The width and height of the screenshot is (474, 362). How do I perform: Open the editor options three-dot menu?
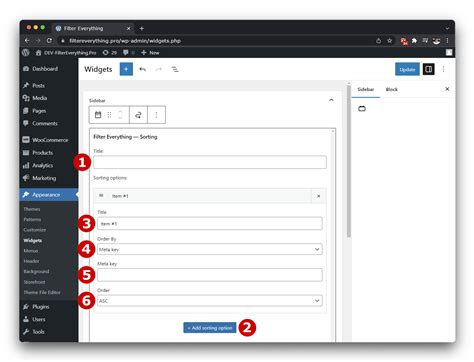(x=443, y=69)
